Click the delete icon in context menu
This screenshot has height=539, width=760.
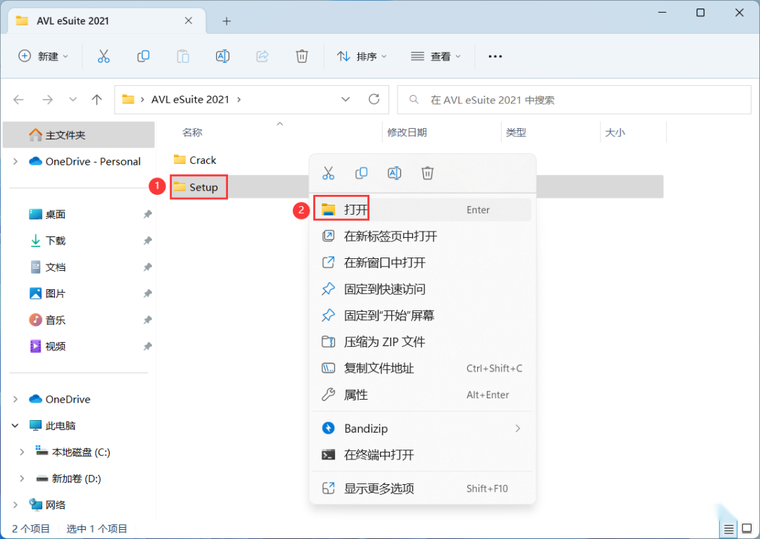tap(427, 173)
